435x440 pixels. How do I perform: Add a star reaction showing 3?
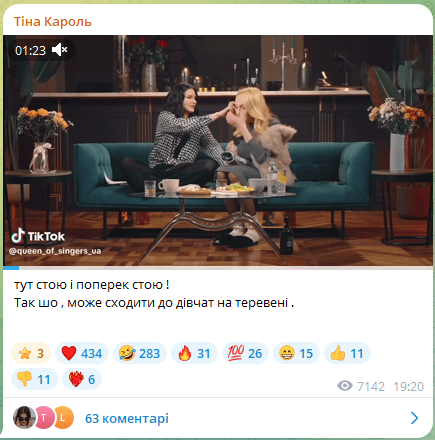pyautogui.click(x=31, y=353)
